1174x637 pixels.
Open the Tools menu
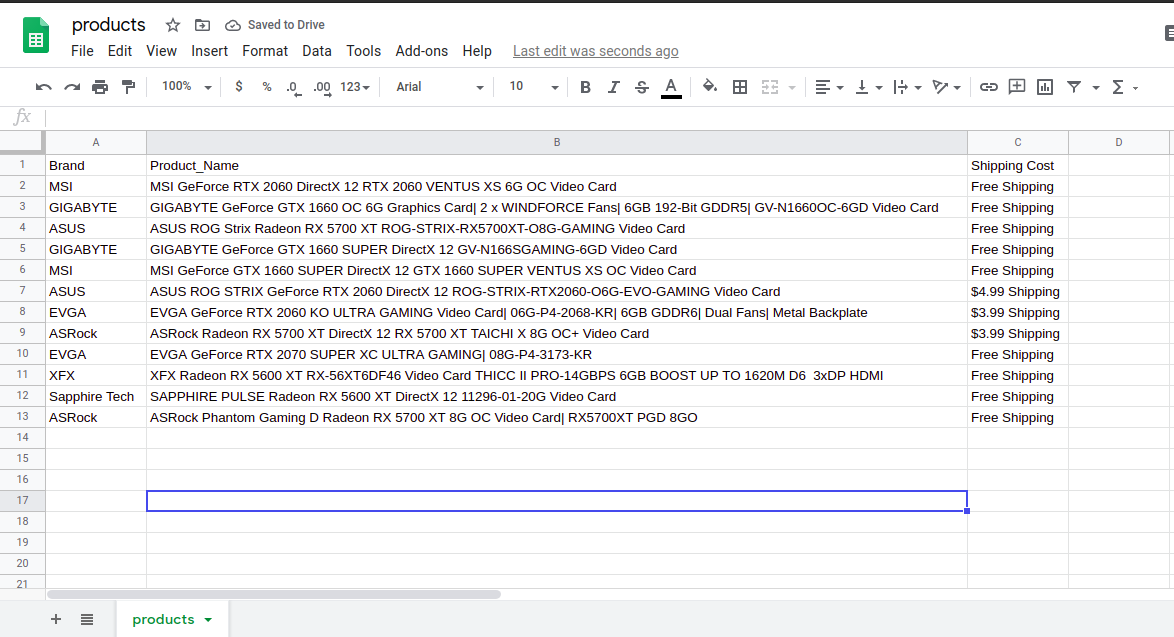pyautogui.click(x=363, y=51)
